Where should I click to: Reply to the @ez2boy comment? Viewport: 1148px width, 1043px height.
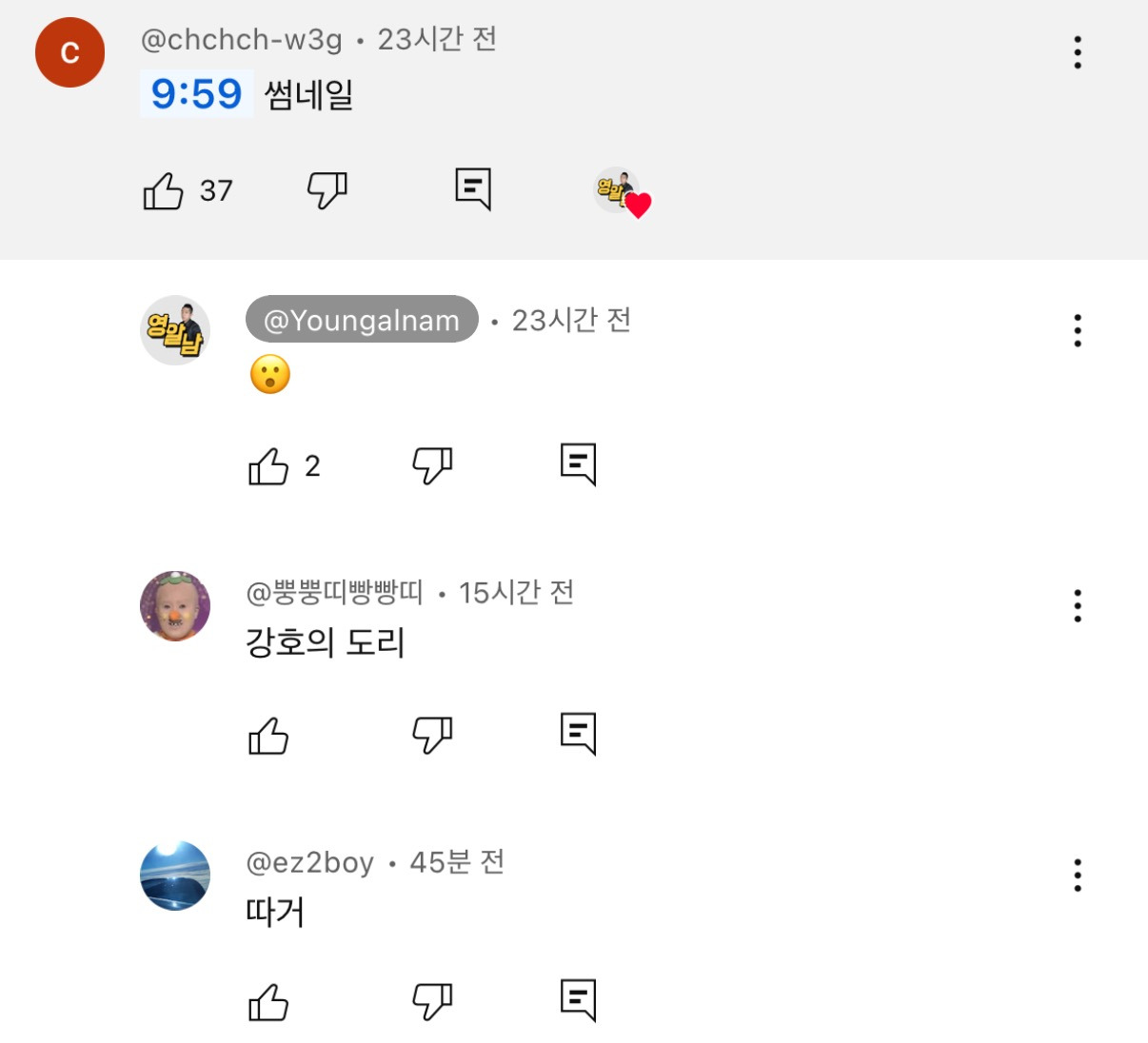click(x=578, y=999)
